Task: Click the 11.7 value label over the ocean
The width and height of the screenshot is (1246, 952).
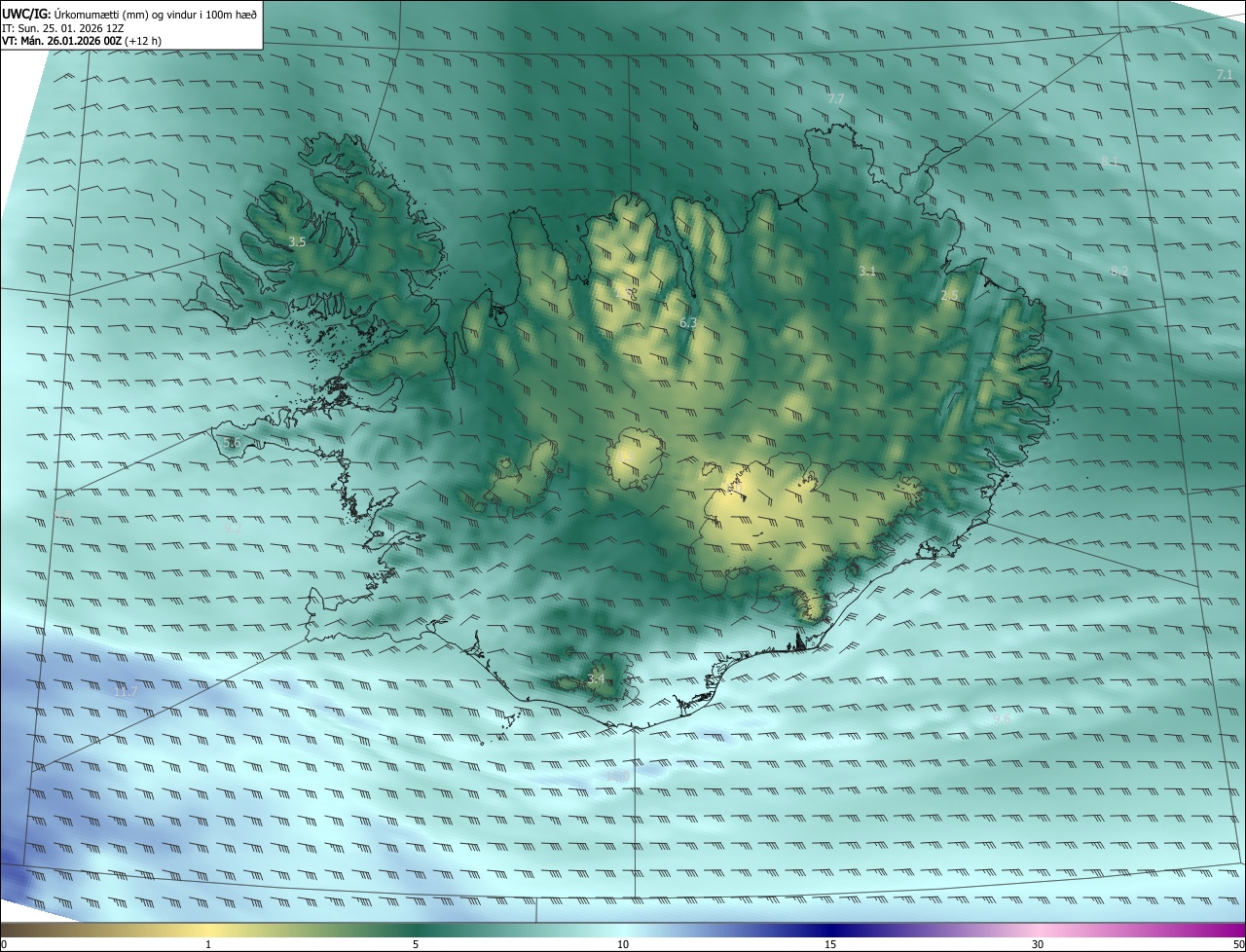Action: 126,692
